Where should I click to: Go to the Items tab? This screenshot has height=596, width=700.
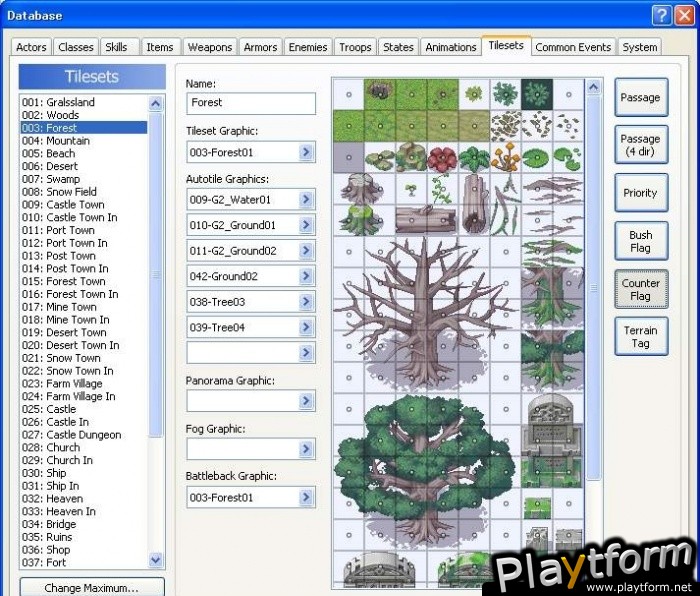coord(160,47)
